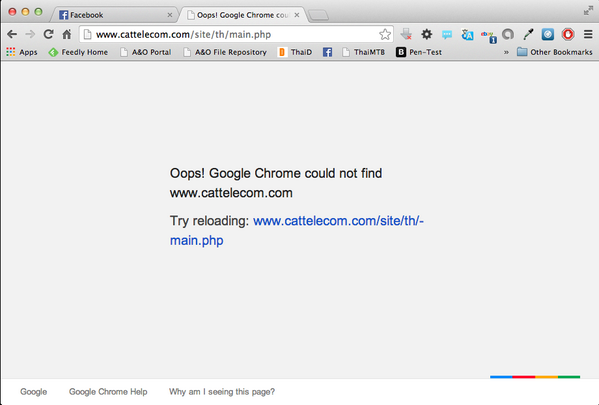Open the Chrome hamburger menu
Image resolution: width=599 pixels, height=405 pixels.
(588, 34)
